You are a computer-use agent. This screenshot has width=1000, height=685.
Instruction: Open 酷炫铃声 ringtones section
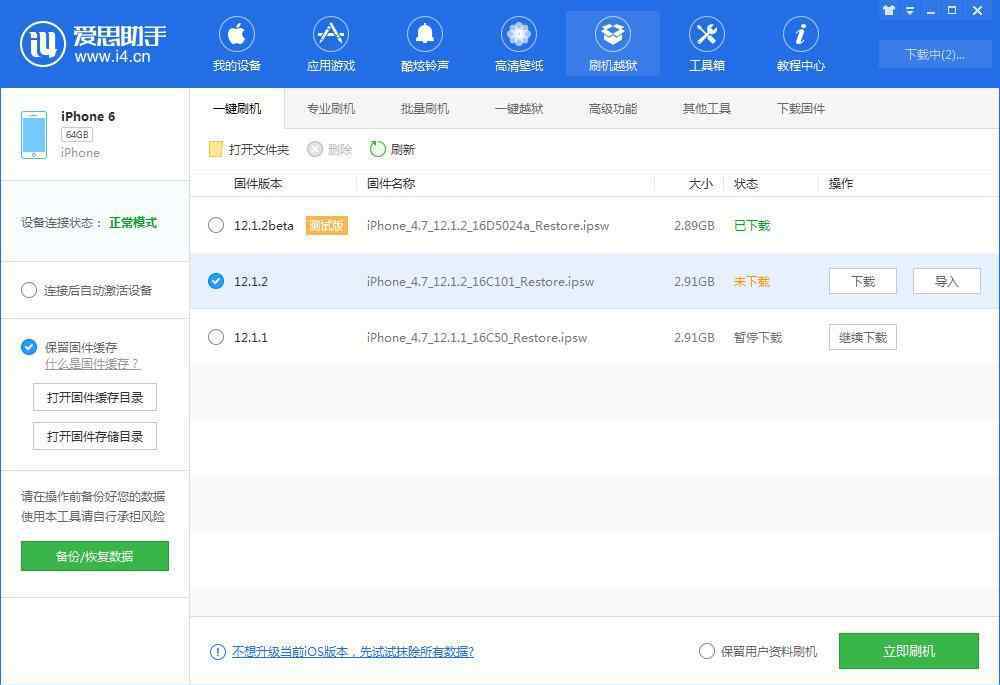[425, 44]
